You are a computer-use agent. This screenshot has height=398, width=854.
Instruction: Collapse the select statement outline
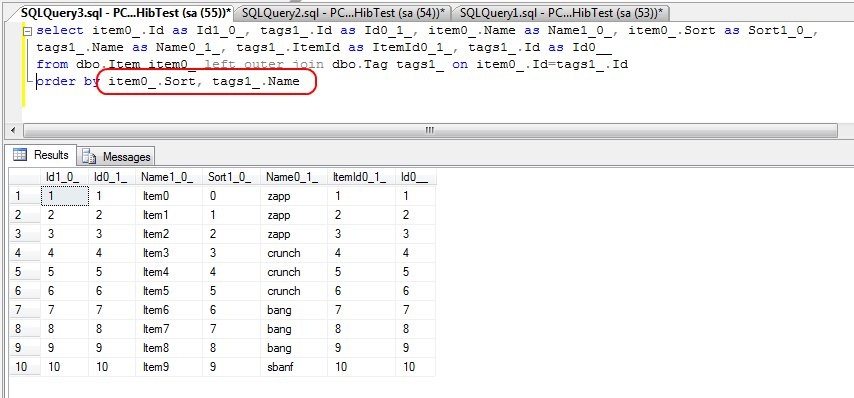(x=28, y=31)
